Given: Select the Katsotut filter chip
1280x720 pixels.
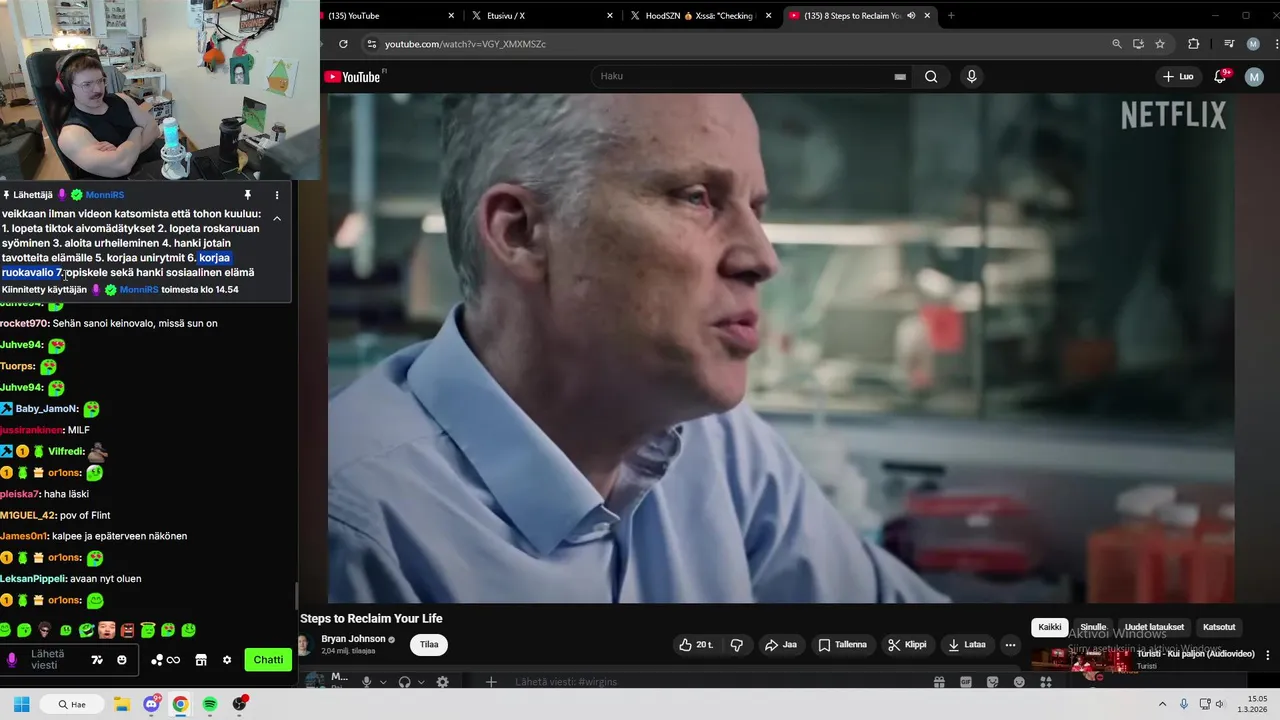Looking at the screenshot, I should coord(1219,627).
